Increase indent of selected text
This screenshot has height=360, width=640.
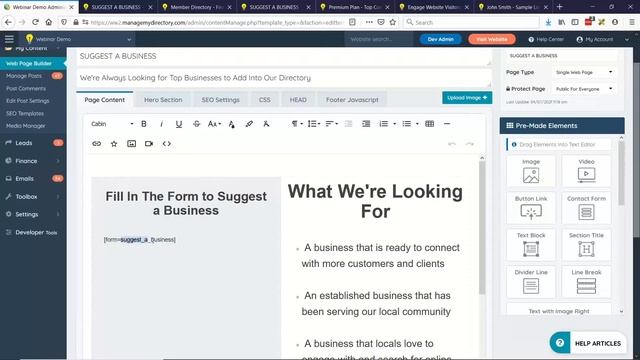click(x=366, y=124)
